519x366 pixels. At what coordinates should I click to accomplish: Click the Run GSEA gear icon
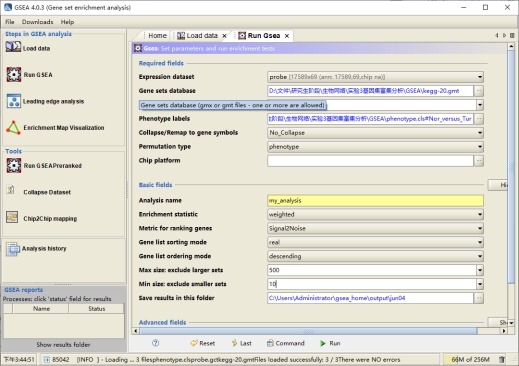coord(14,74)
